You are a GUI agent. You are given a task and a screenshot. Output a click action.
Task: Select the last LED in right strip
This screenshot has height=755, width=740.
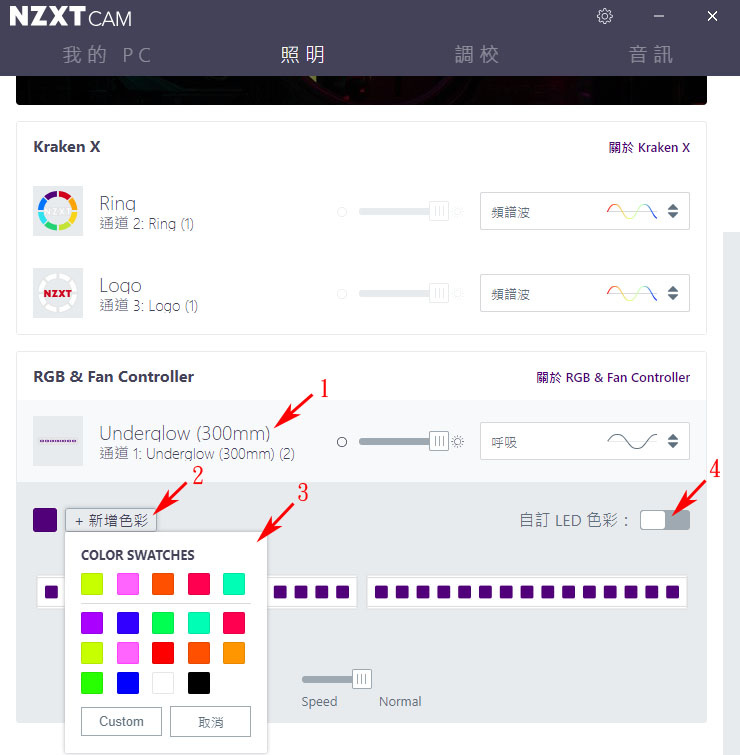pyautogui.click(x=673, y=592)
